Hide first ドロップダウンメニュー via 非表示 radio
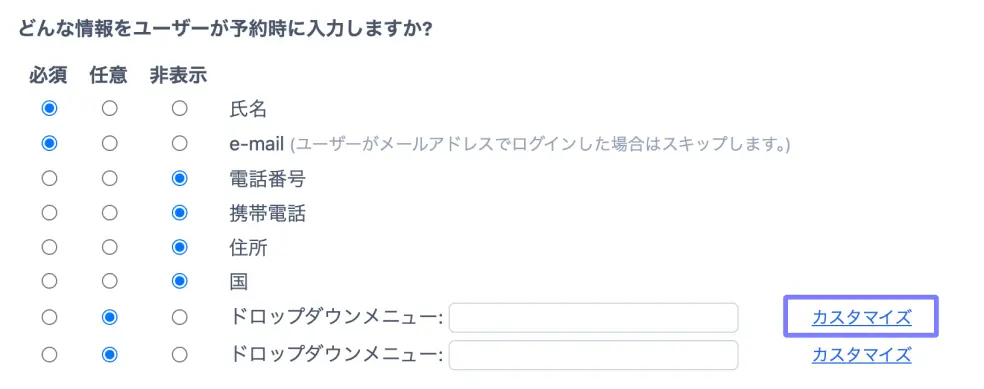This screenshot has width=984, height=389. point(179,317)
